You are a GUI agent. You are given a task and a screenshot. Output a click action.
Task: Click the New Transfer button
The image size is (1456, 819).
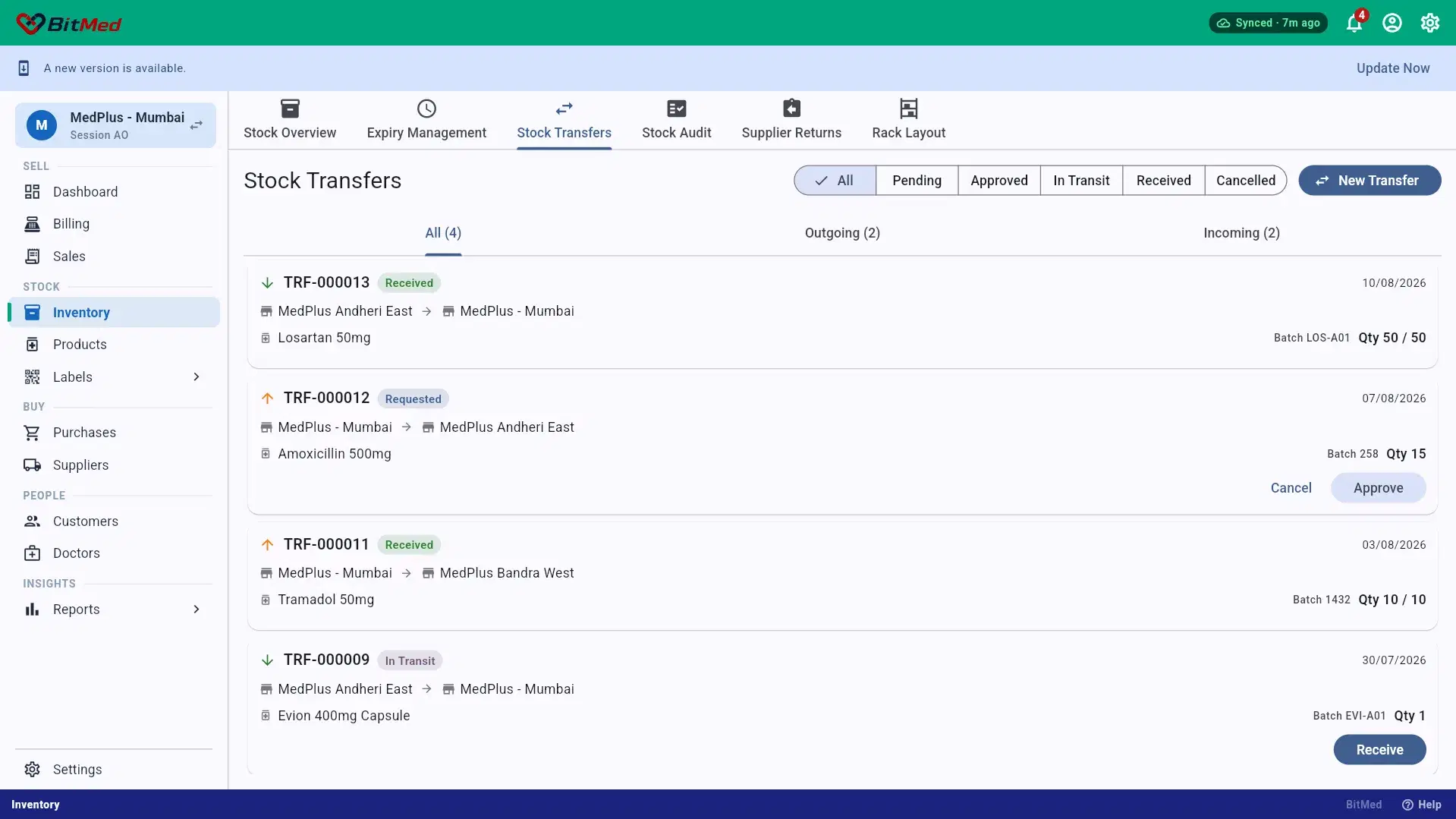tap(1370, 181)
